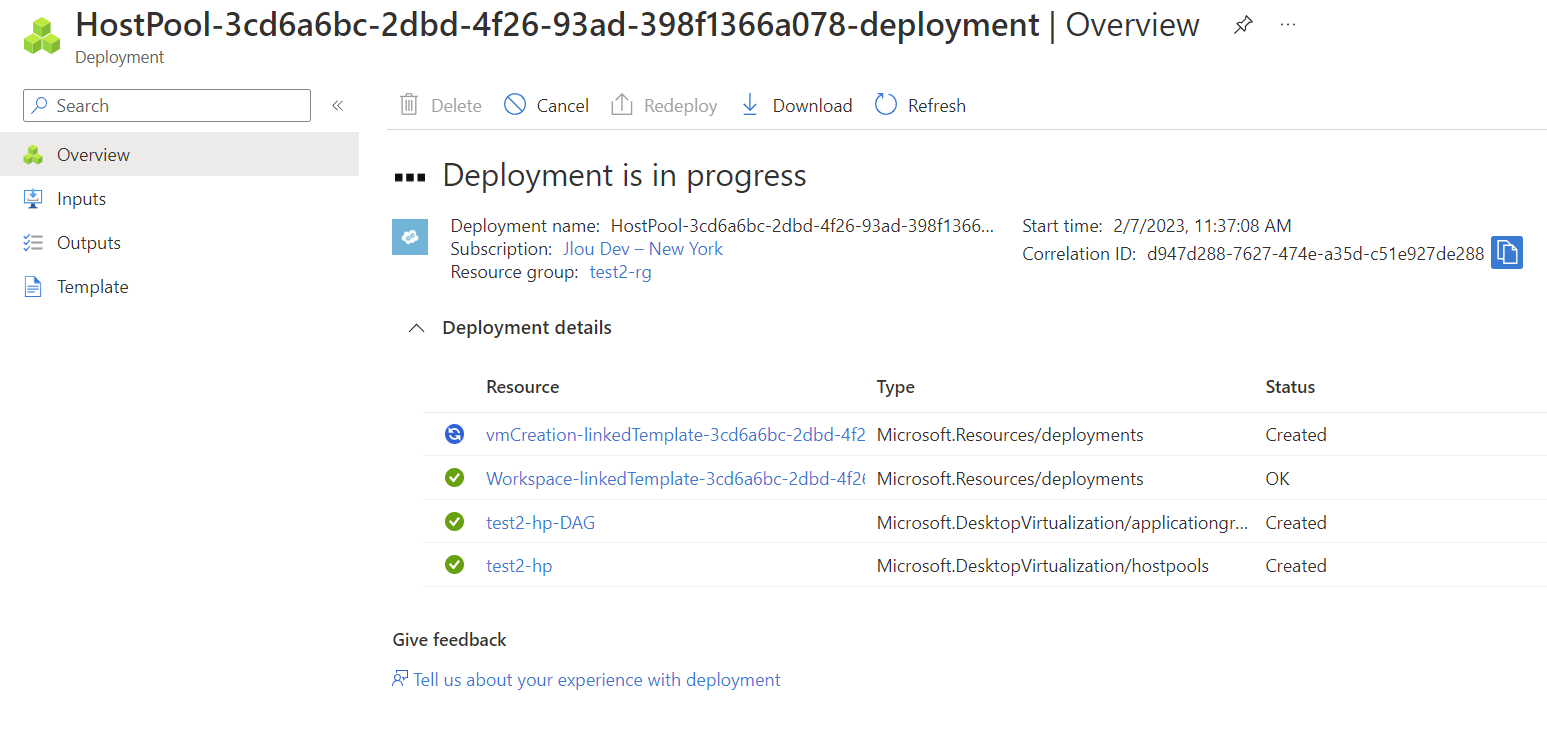The image size is (1547, 735).
Task: Click the Deployment details heading text
Action: 527,328
